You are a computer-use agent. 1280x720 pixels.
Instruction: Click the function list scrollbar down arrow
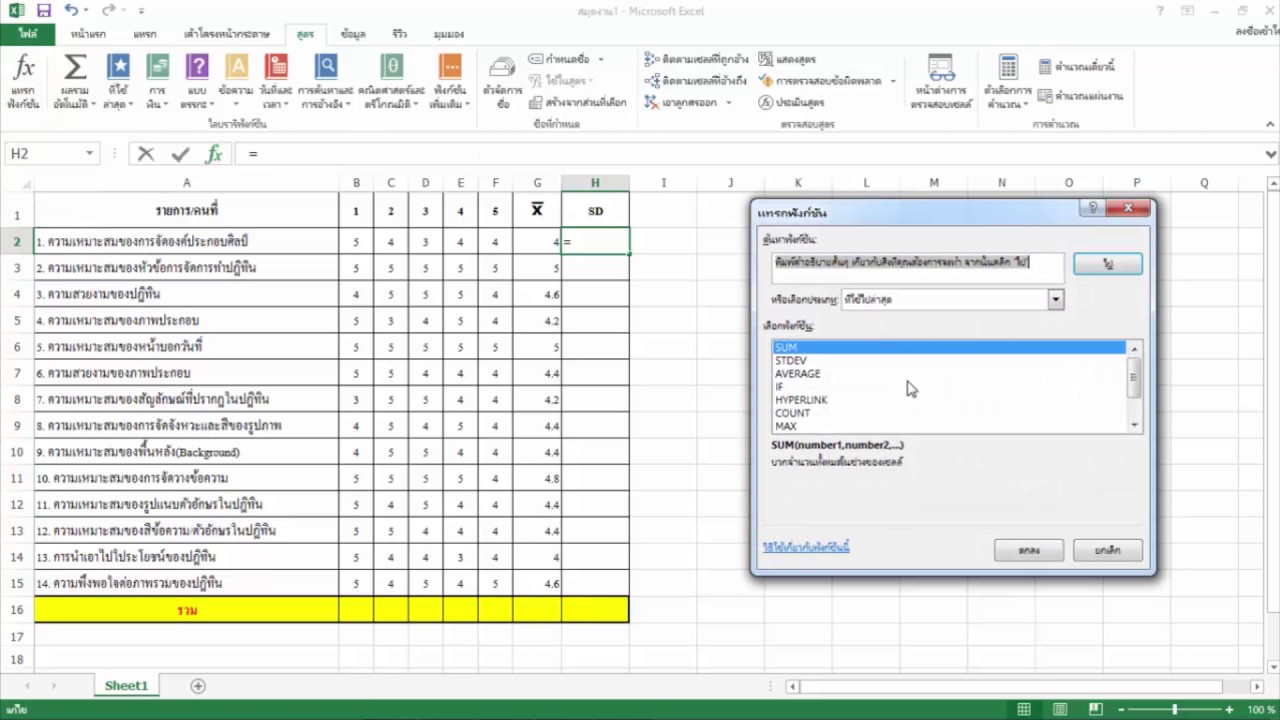coord(1134,425)
